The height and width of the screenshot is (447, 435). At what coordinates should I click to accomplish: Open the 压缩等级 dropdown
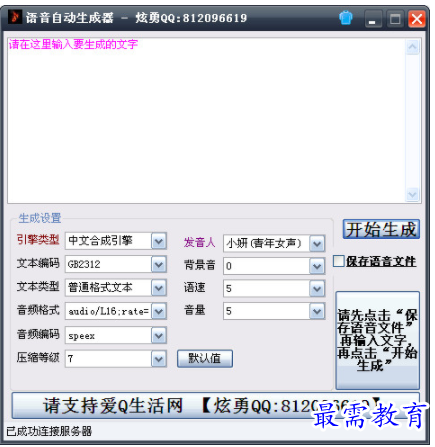[x=159, y=359]
